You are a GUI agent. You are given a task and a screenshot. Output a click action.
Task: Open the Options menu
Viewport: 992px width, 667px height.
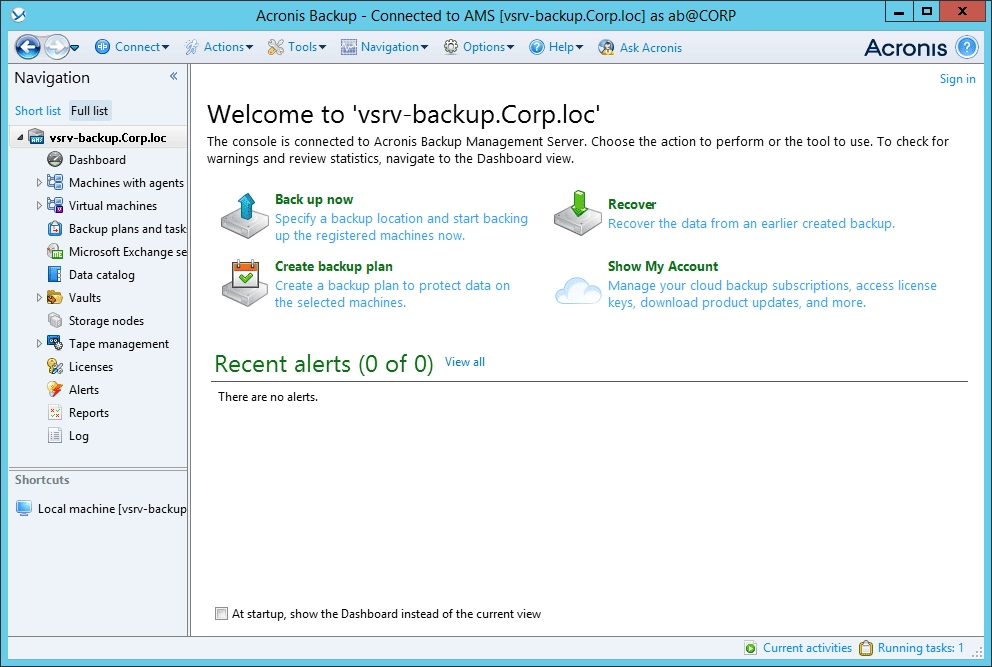click(x=479, y=47)
